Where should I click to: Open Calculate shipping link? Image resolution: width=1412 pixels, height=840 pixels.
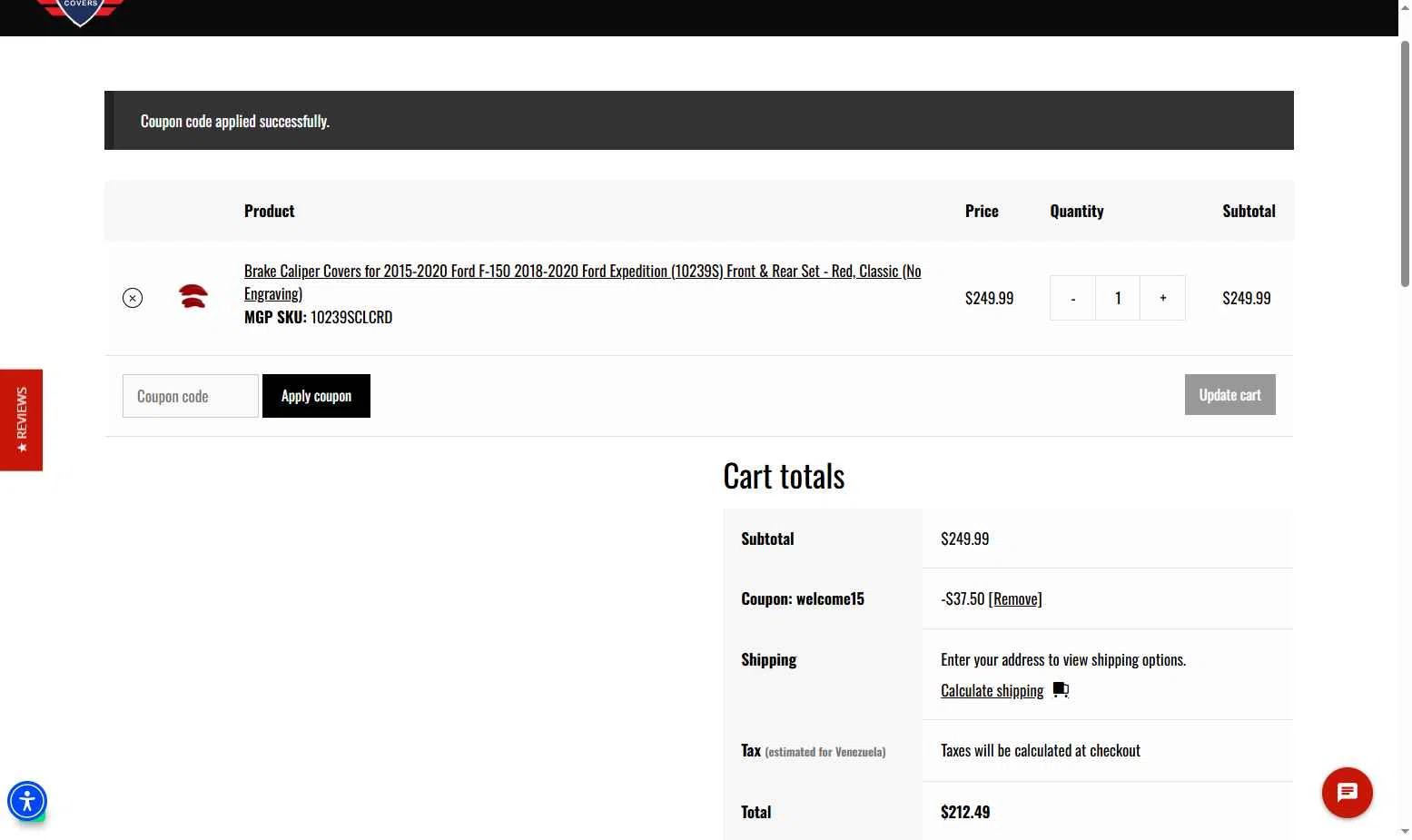tap(992, 690)
